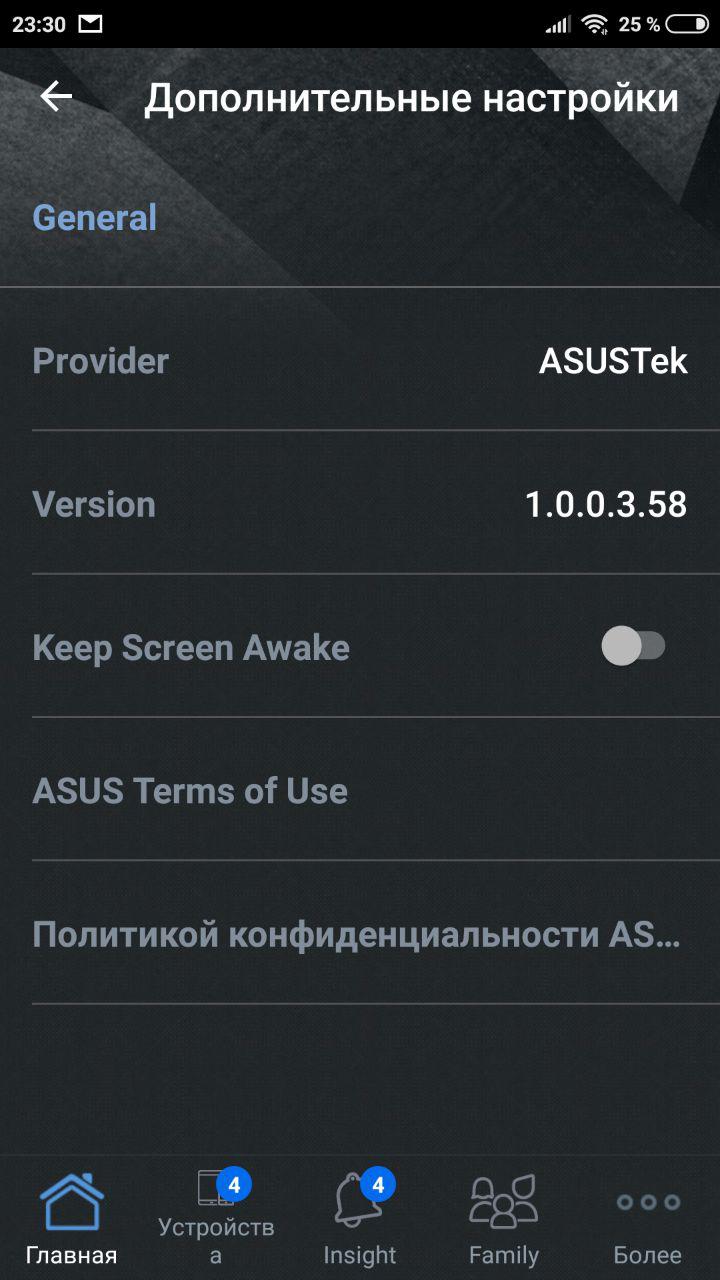720x1280 pixels.
Task: Open the Family people icon
Action: pos(503,1201)
